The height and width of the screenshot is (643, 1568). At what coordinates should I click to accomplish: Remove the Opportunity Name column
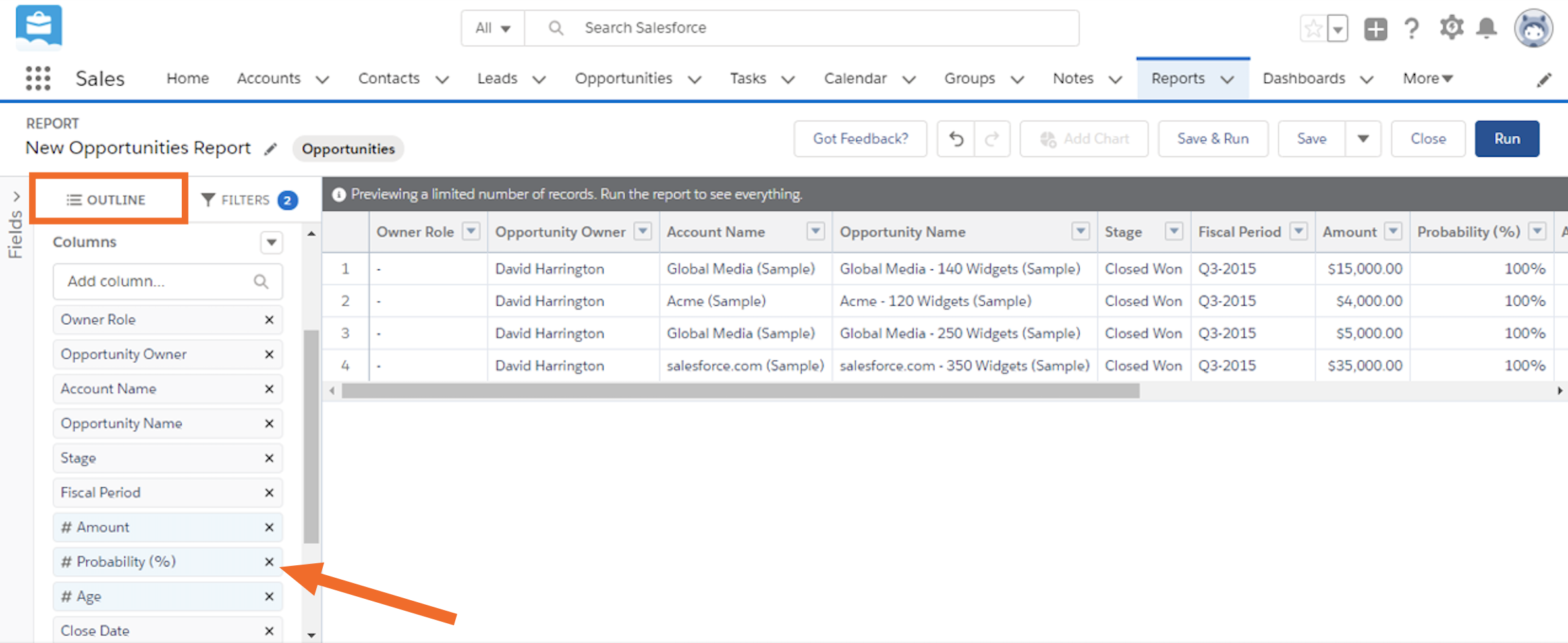[269, 424]
